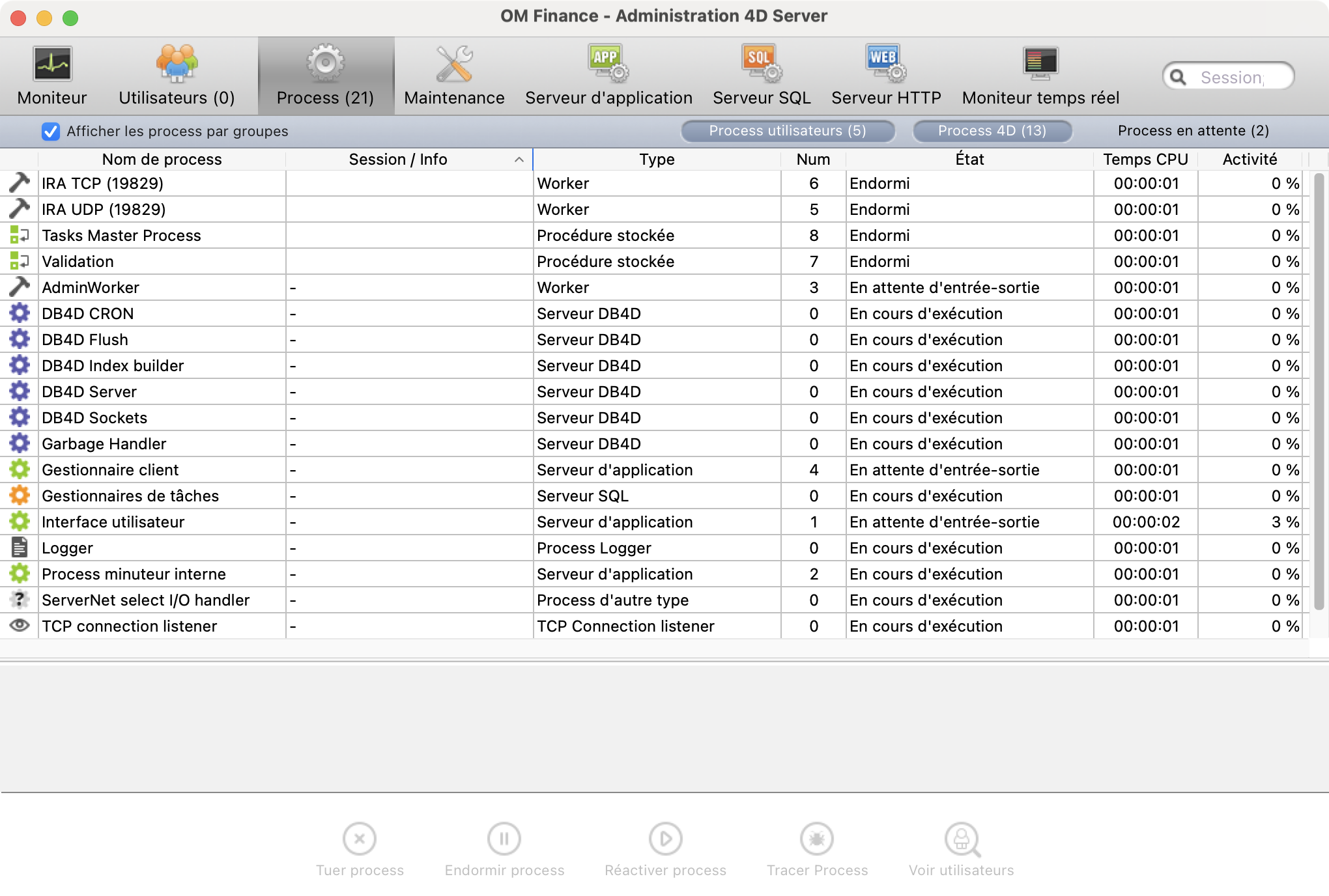Click the Endormir process button
Image resolution: width=1329 pixels, height=896 pixels.
click(504, 850)
